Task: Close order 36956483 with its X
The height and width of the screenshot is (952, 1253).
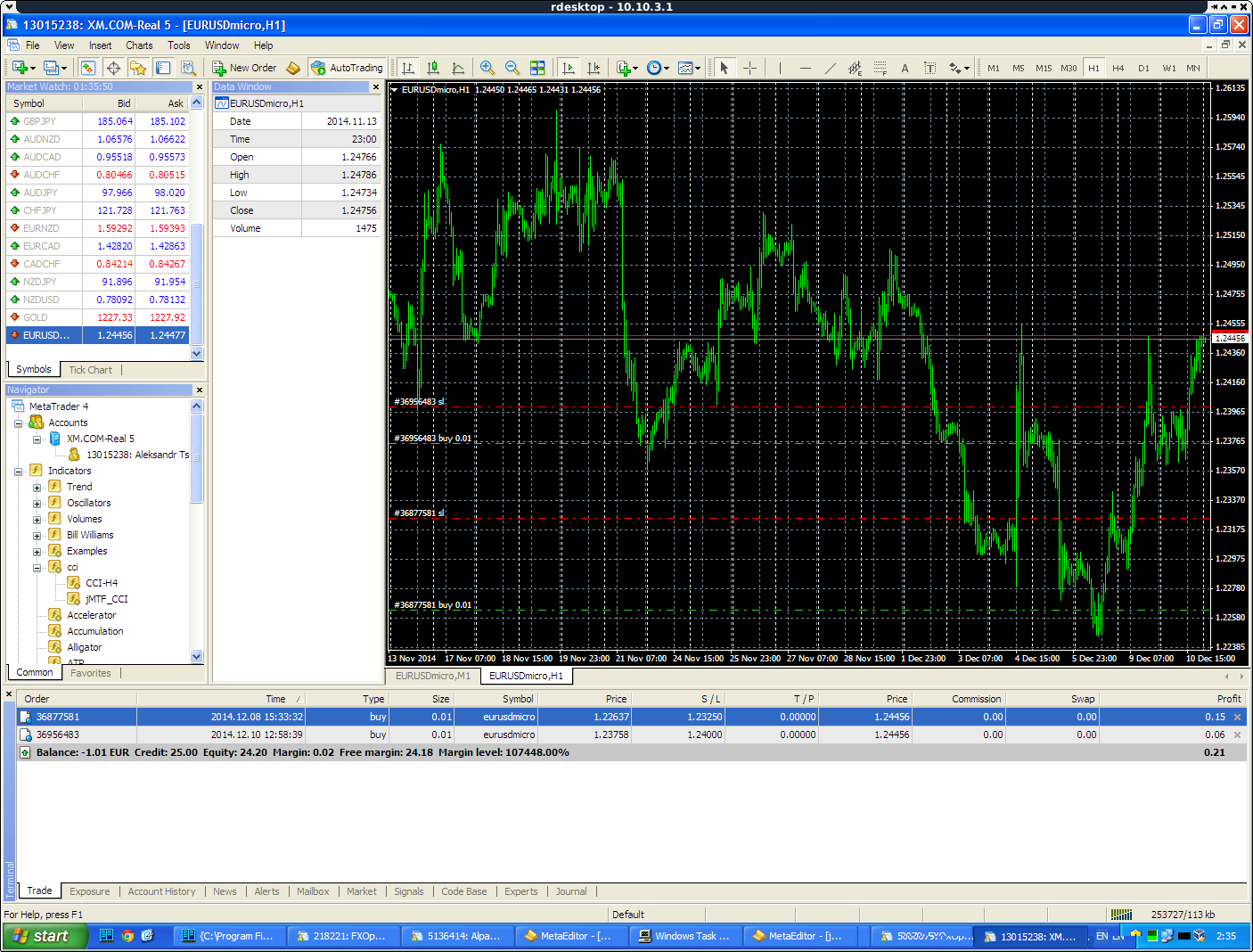Action: click(x=1237, y=735)
